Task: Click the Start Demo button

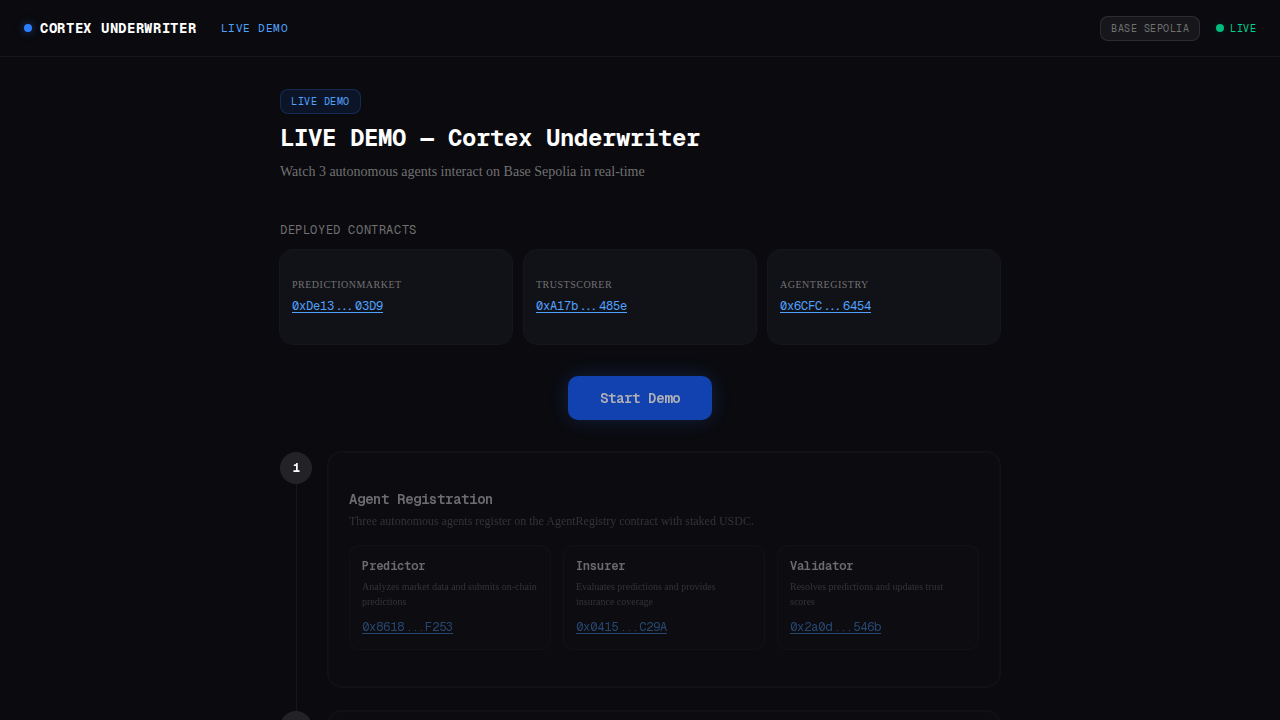Action: [640, 398]
